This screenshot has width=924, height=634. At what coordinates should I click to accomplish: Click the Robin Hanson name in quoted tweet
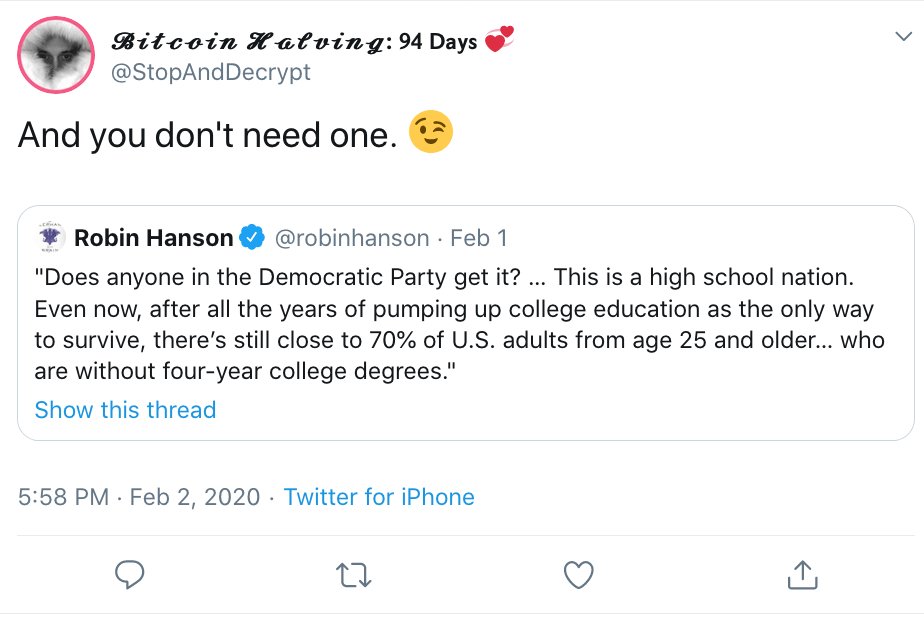click(153, 238)
